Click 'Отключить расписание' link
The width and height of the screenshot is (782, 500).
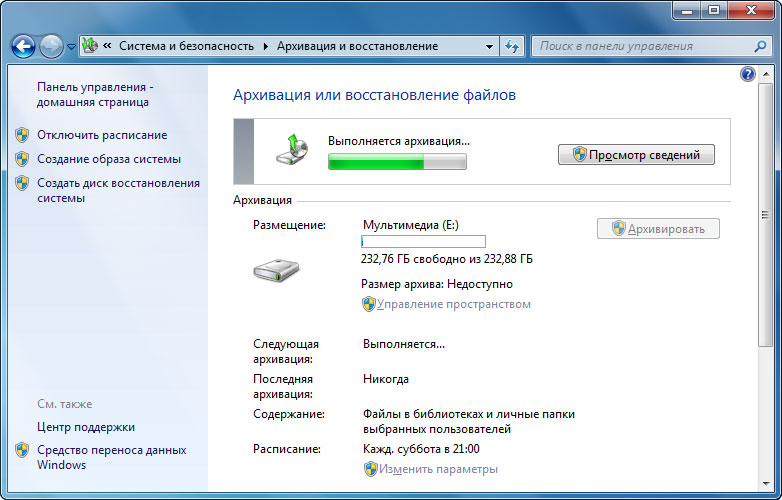[102, 135]
